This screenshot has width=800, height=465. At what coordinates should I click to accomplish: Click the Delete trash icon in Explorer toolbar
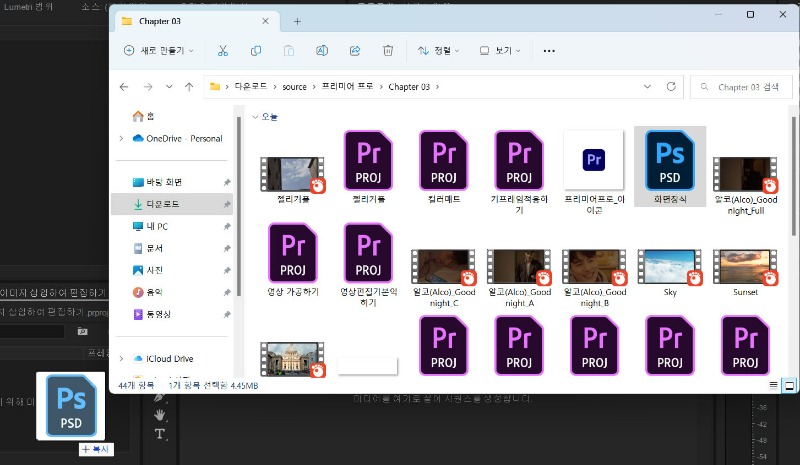point(388,51)
